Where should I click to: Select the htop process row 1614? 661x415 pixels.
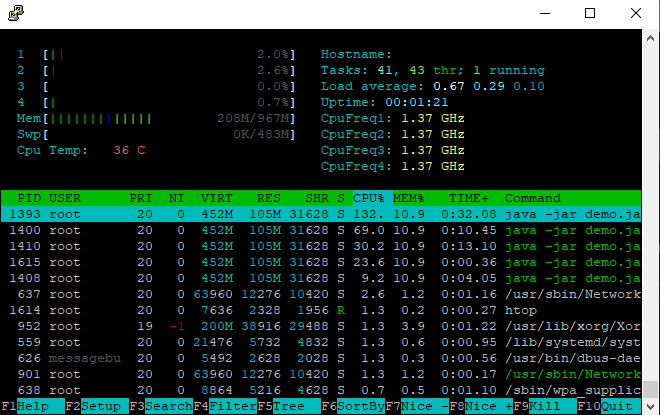point(321,310)
